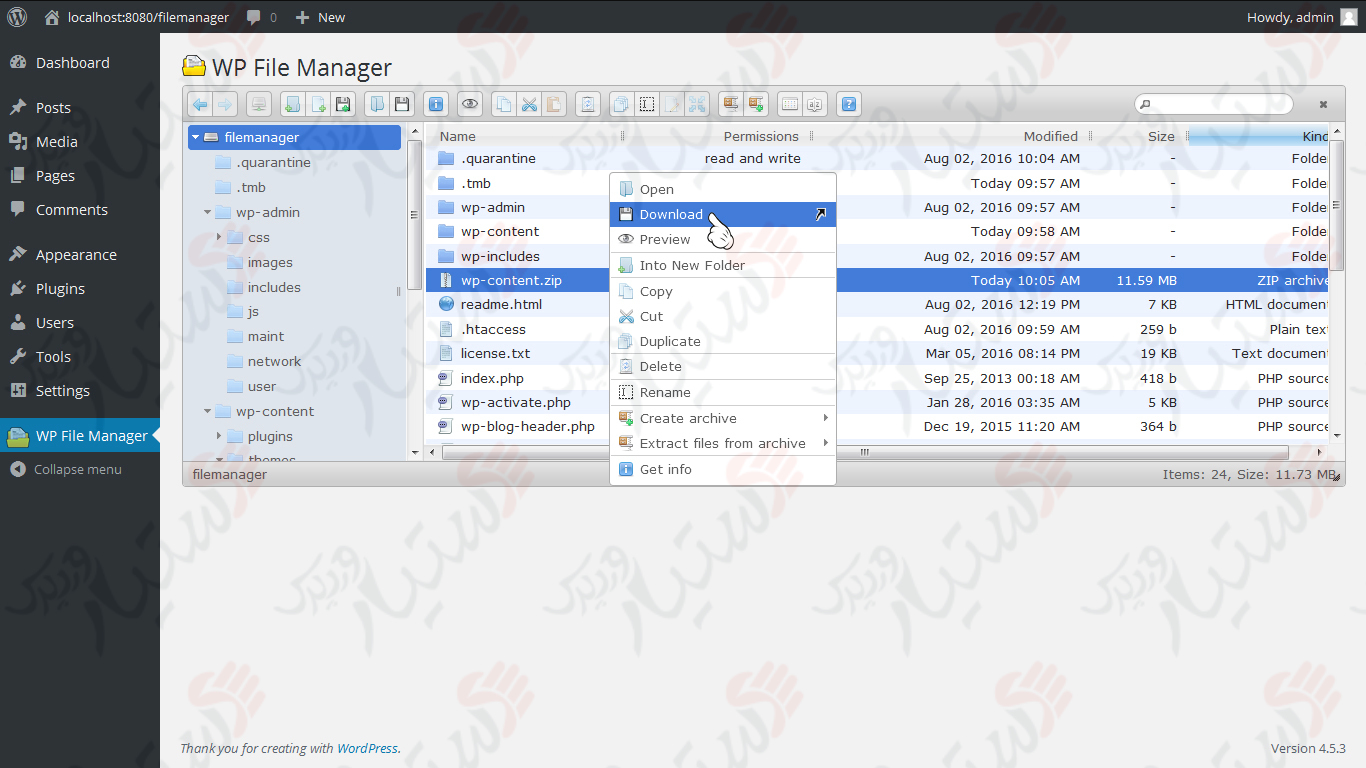Open WP File Manager from the admin sidebar
Image resolution: width=1366 pixels, height=768 pixels.
(80, 436)
